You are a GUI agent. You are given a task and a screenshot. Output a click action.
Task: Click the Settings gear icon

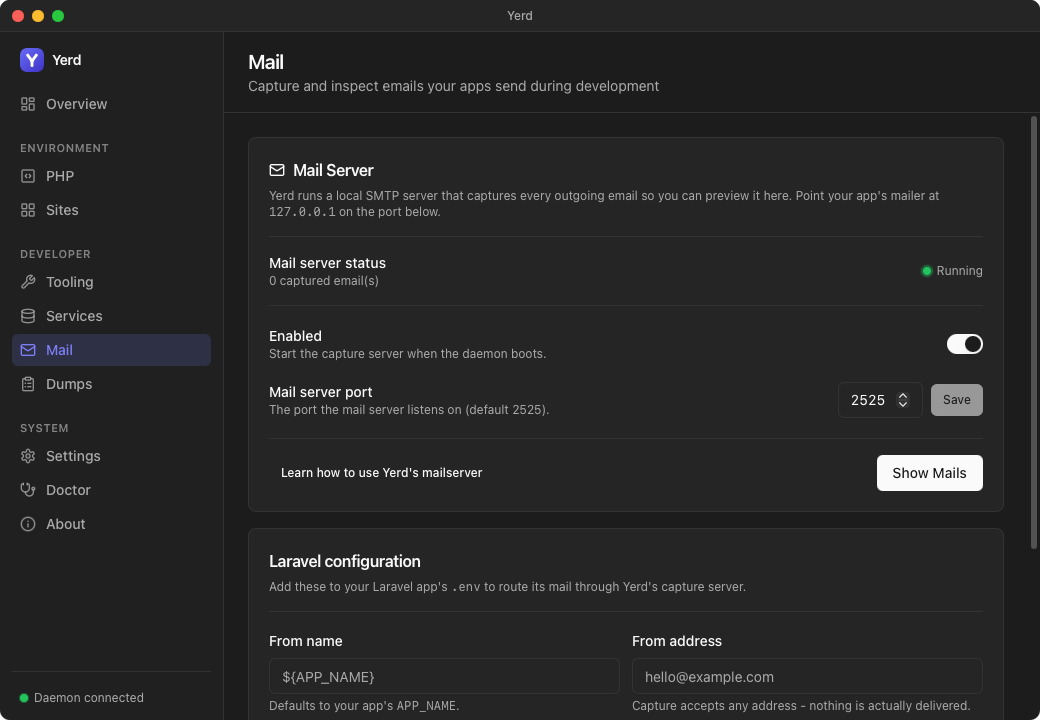[x=28, y=456]
